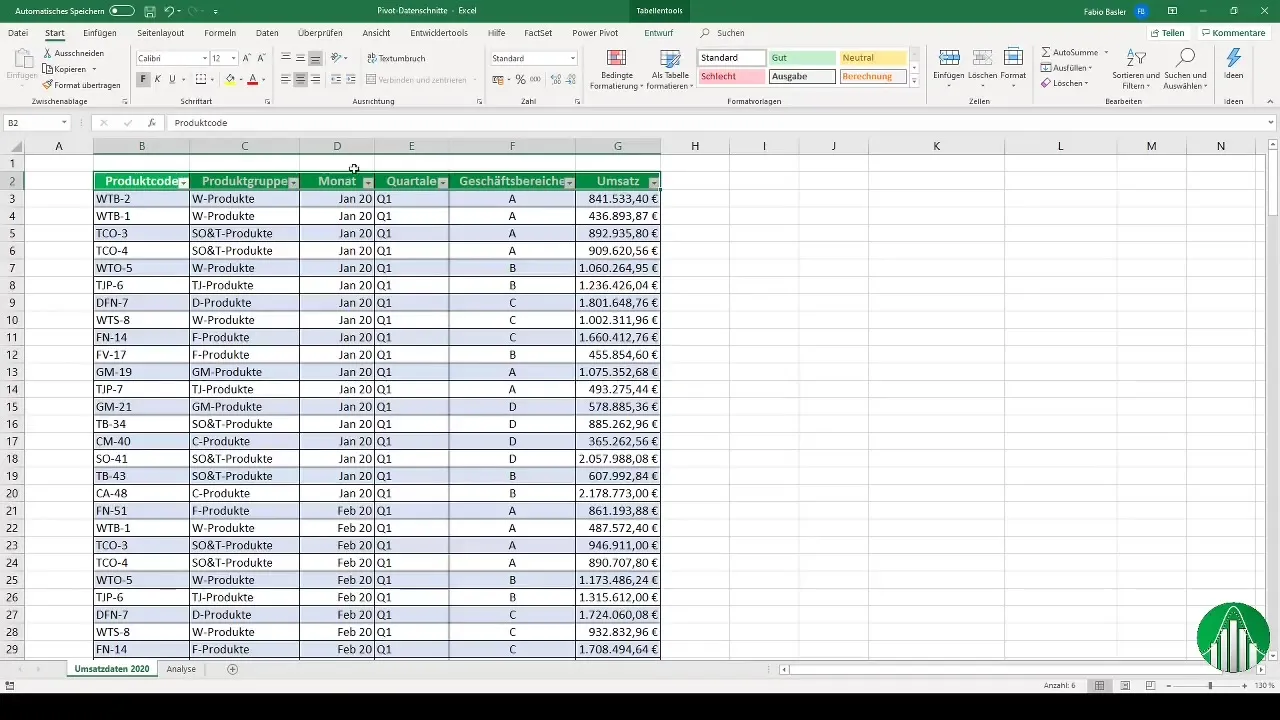Save the workbook with disk icon
Image resolution: width=1280 pixels, height=720 pixels.
point(149,11)
